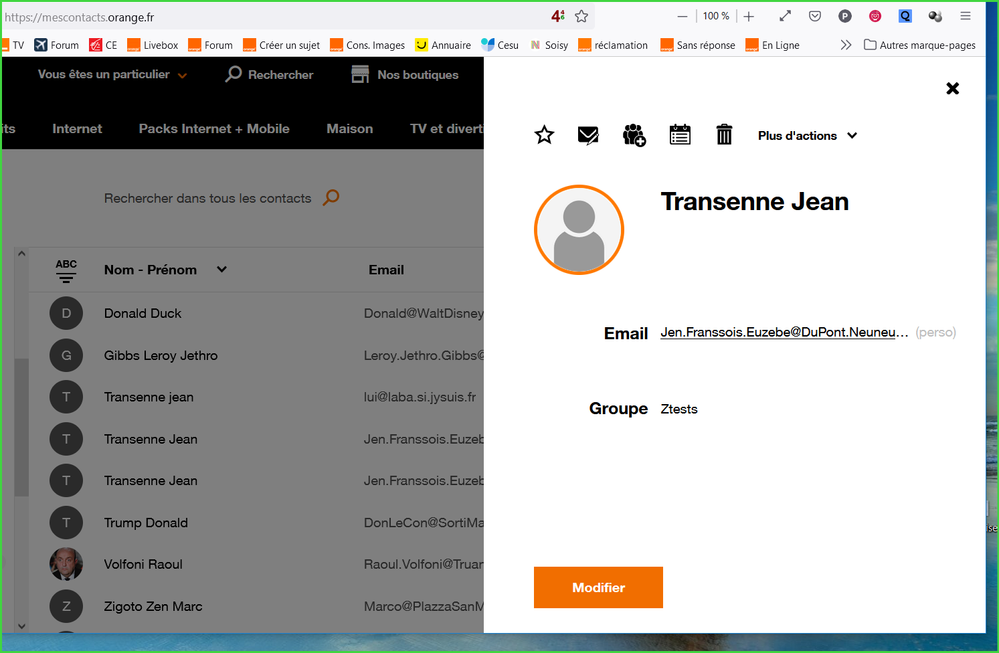999x653 pixels.
Task: Send email via envelope icon
Action: click(x=589, y=135)
